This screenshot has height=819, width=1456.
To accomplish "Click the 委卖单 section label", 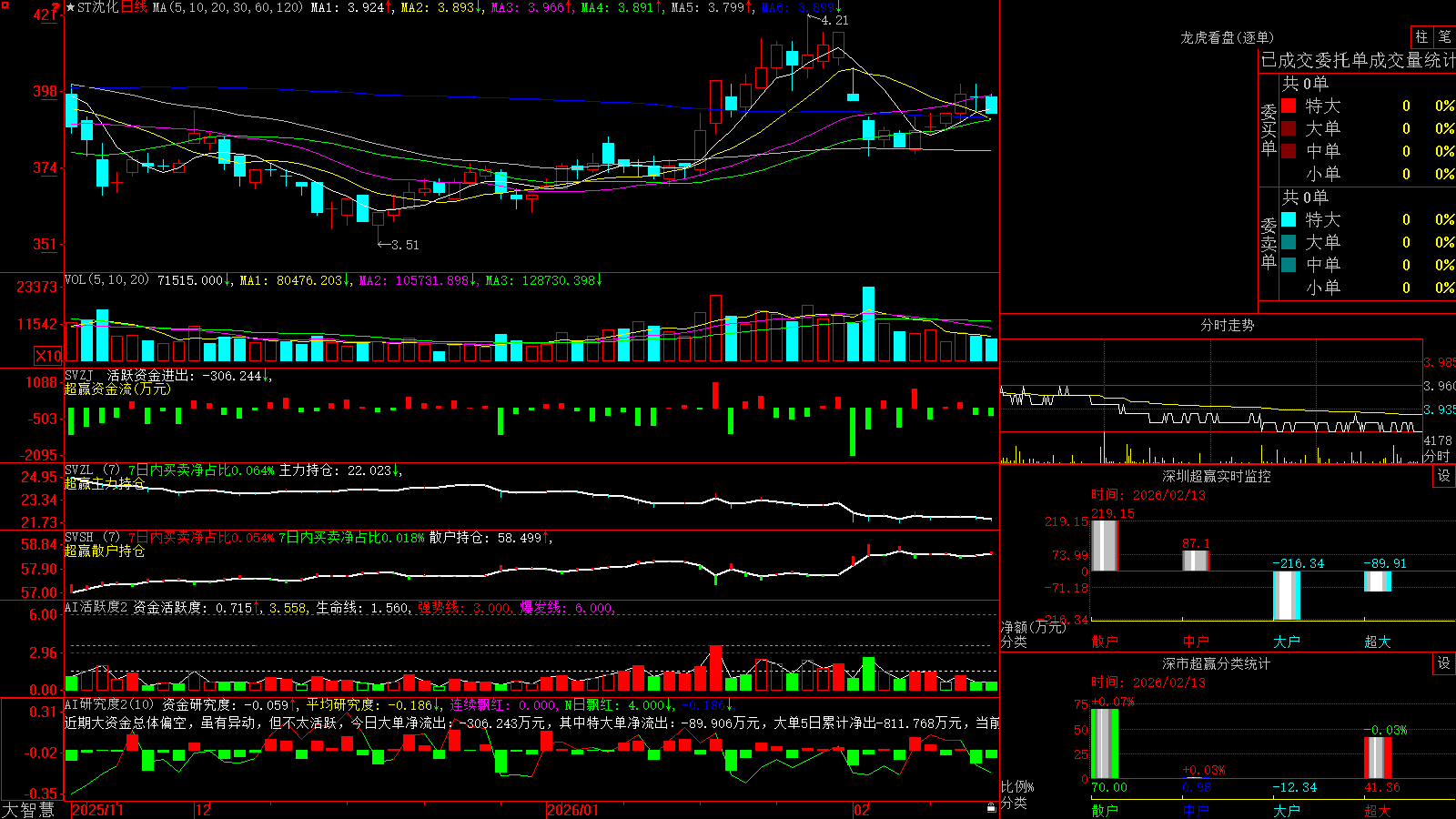I will click(1269, 243).
